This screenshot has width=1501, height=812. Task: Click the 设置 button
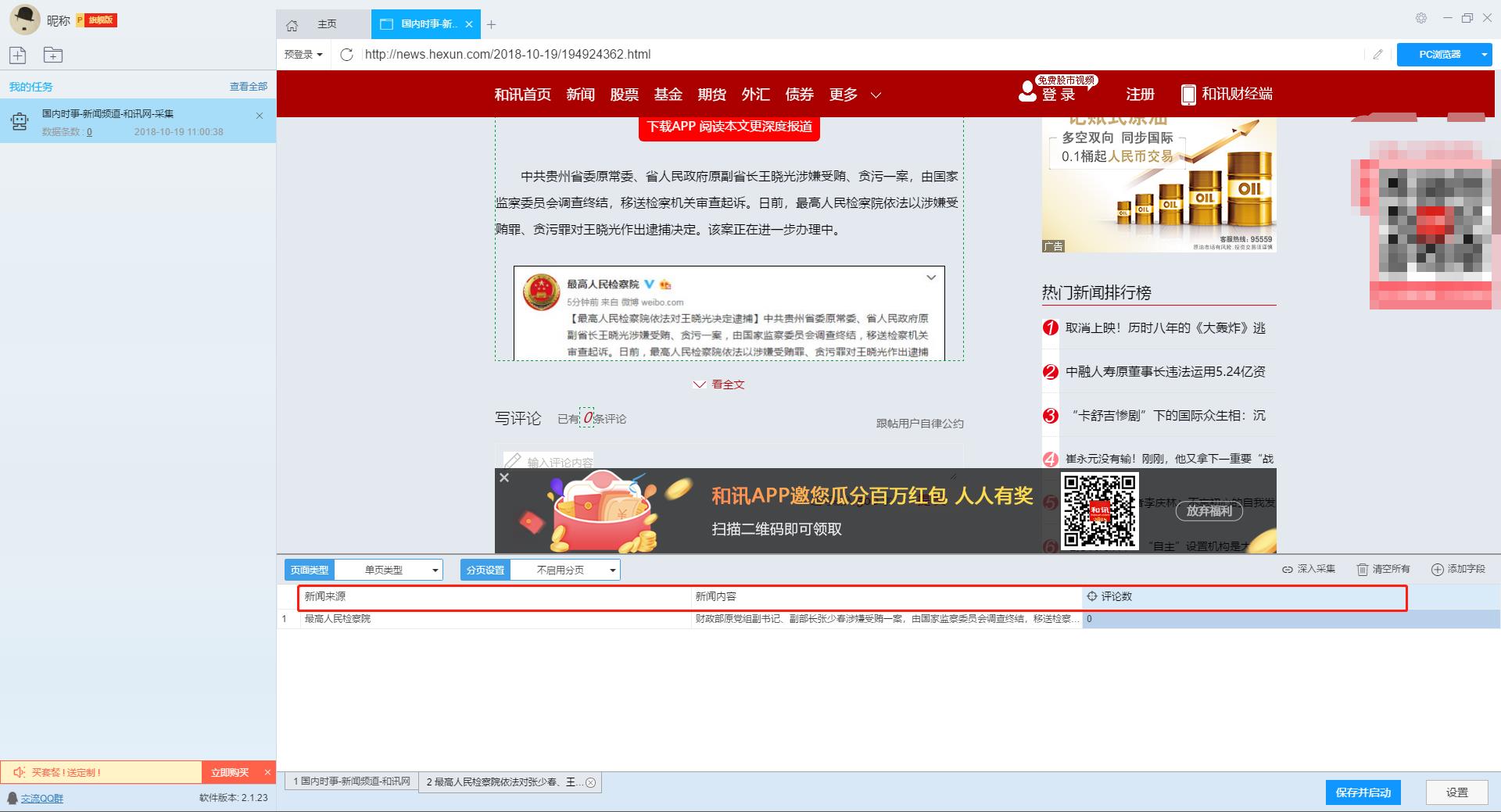coord(1456,792)
